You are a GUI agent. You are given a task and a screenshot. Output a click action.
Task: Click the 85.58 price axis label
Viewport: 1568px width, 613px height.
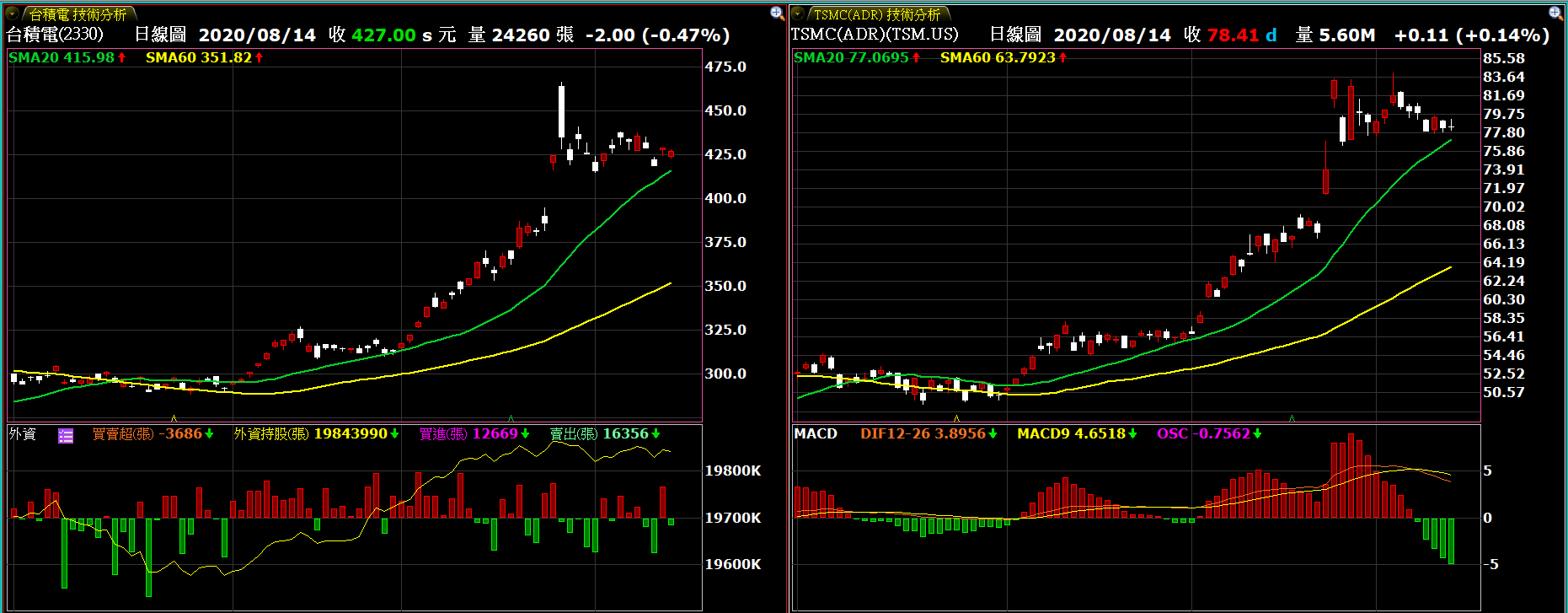point(1504,58)
